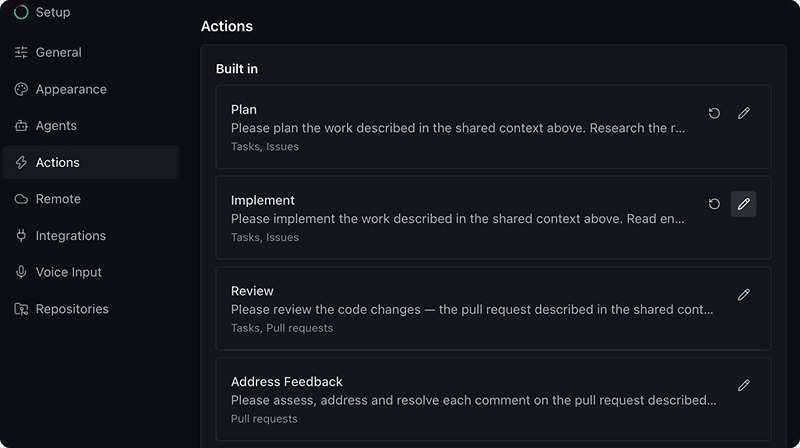Reset the Implement action to default
800x448 pixels.
point(714,204)
